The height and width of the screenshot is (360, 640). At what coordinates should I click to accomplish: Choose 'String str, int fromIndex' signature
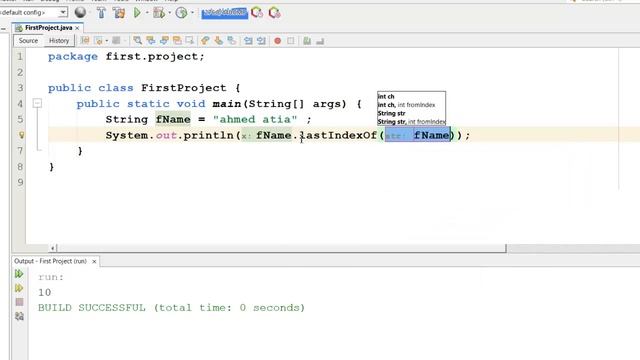411,122
